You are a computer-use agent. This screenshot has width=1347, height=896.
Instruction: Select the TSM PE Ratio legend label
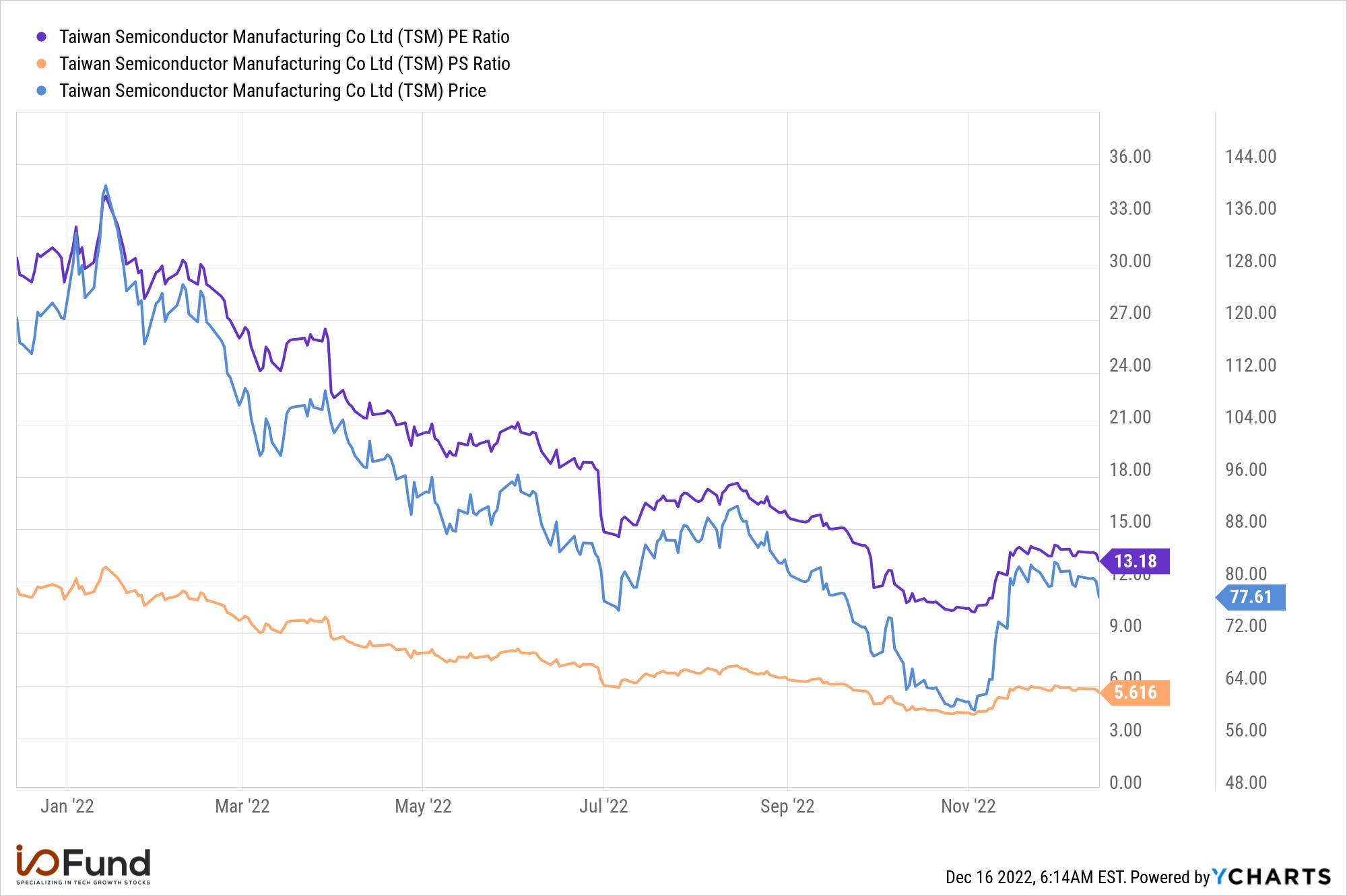(x=284, y=36)
